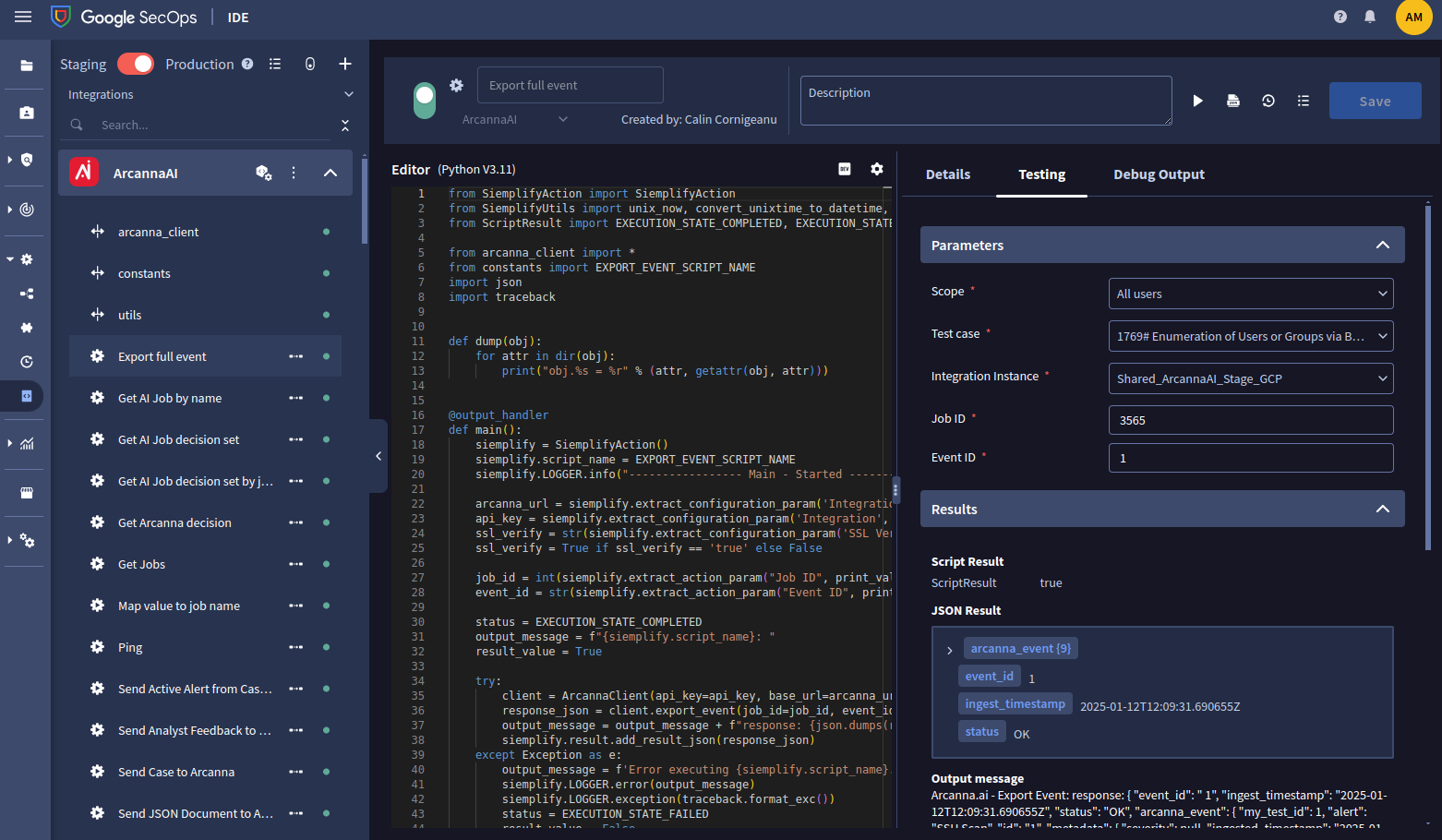Open the playbooks flow icon in sidebar
The width and height of the screenshot is (1442, 840).
(x=27, y=294)
